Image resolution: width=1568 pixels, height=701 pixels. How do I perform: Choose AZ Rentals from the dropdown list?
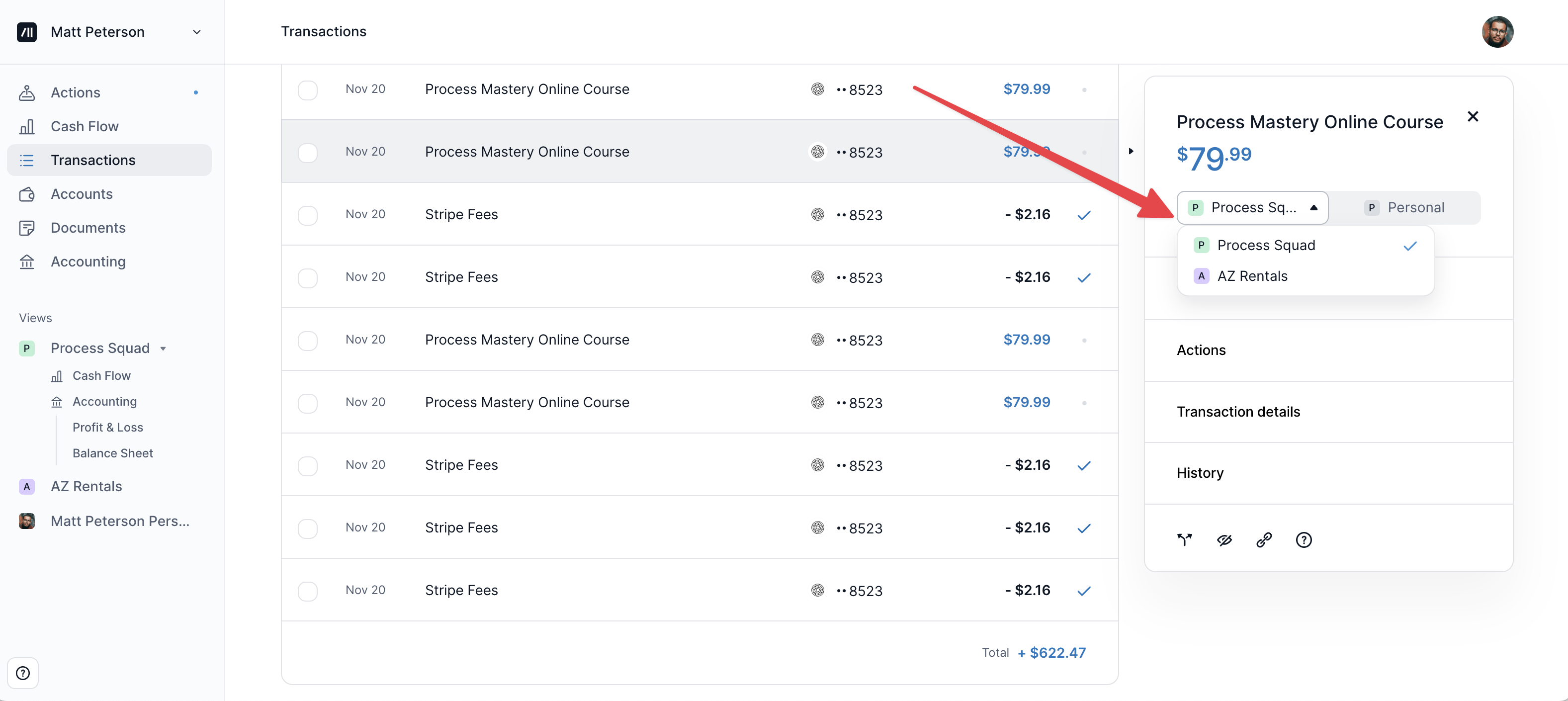(1252, 276)
